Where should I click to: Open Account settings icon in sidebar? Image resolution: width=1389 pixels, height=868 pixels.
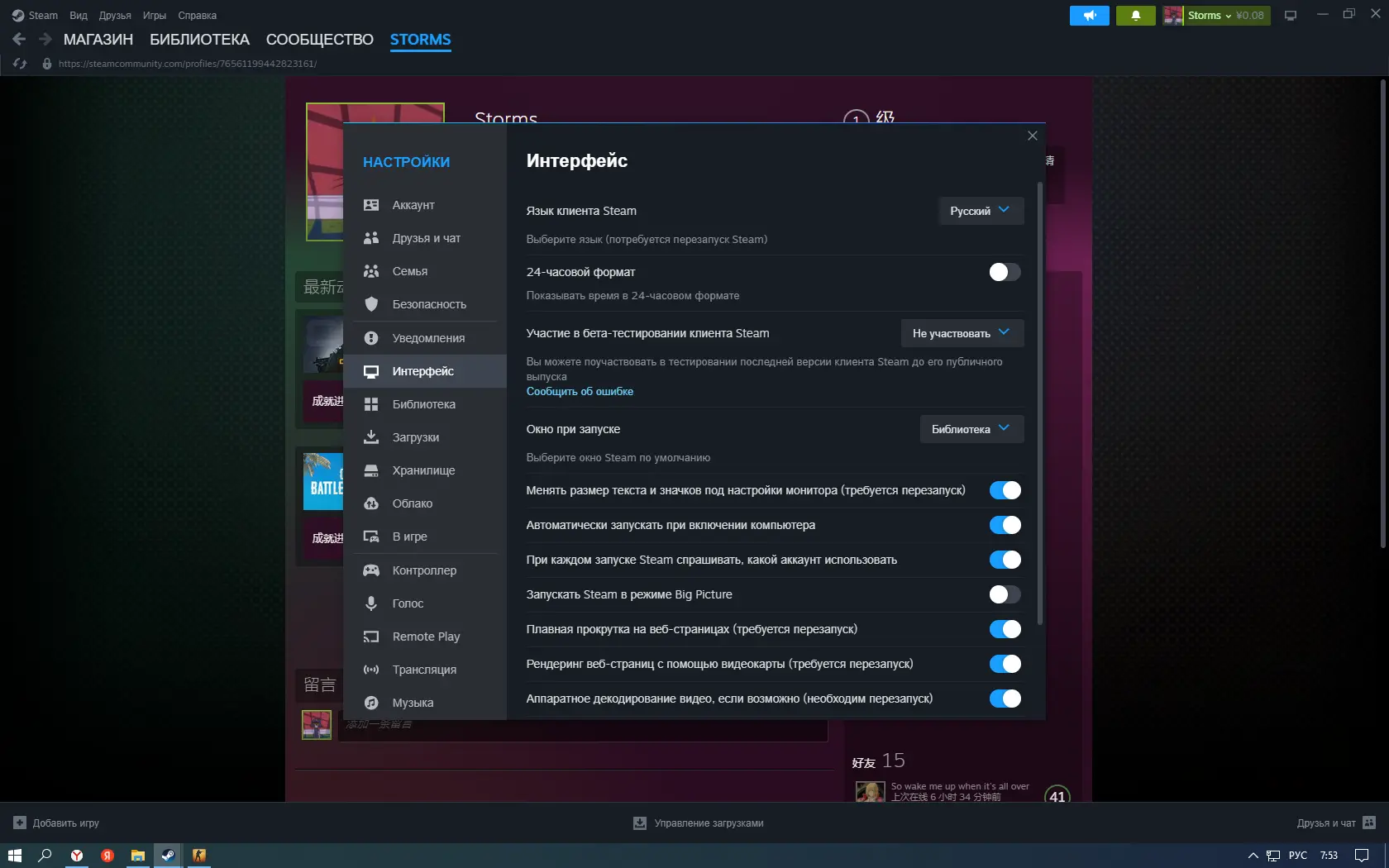[x=371, y=205]
